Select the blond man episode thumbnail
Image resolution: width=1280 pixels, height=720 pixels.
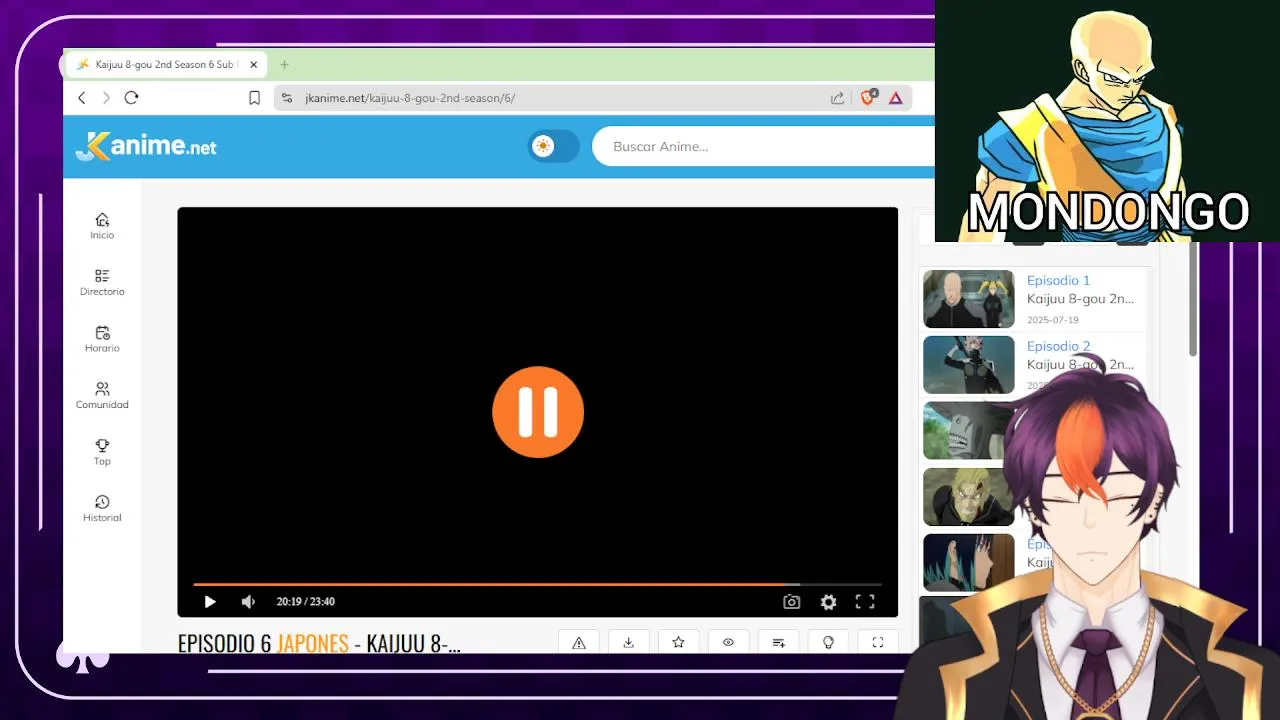(x=964, y=497)
